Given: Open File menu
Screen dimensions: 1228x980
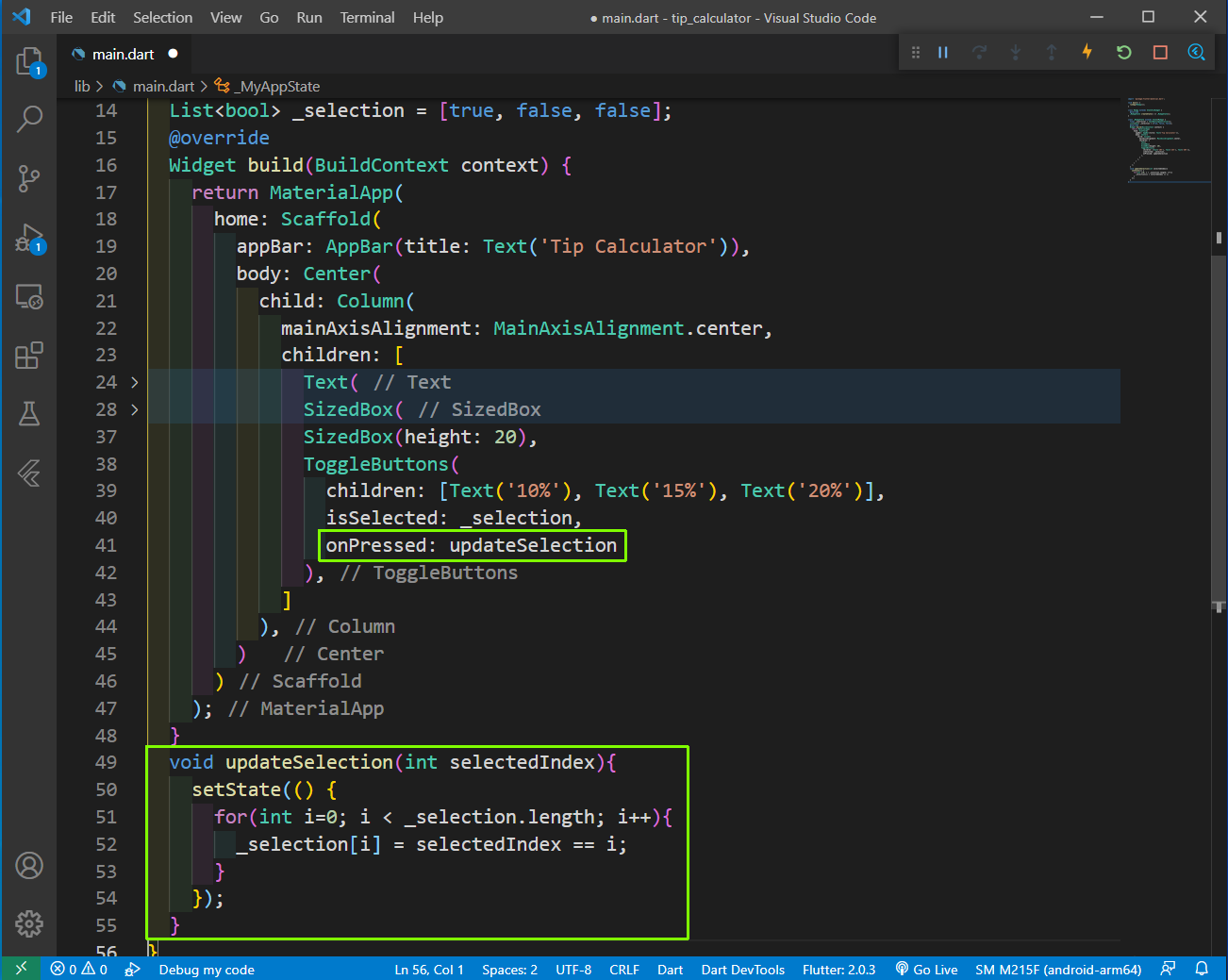Looking at the screenshot, I should point(61,18).
